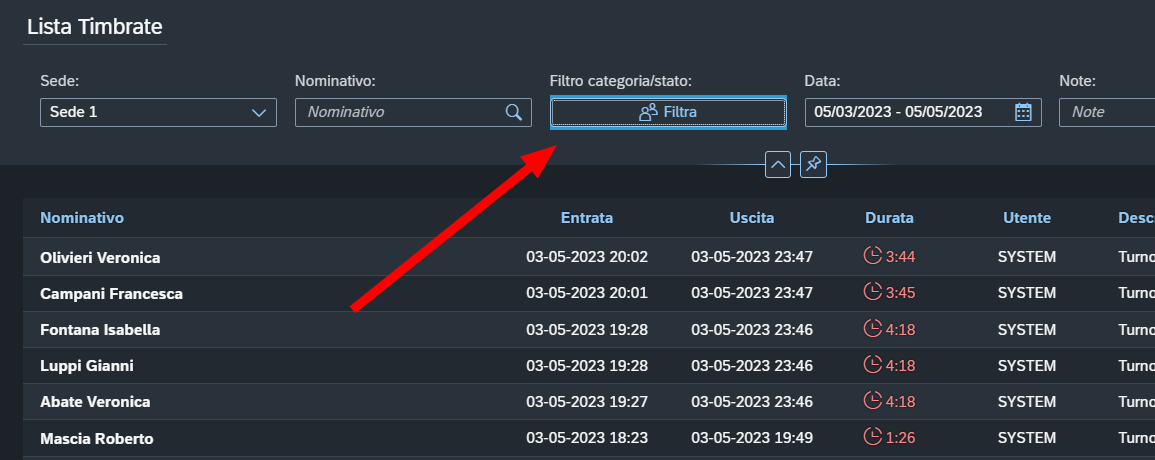Click the Uscita column header
This screenshot has width=1155, height=460.
[752, 217]
